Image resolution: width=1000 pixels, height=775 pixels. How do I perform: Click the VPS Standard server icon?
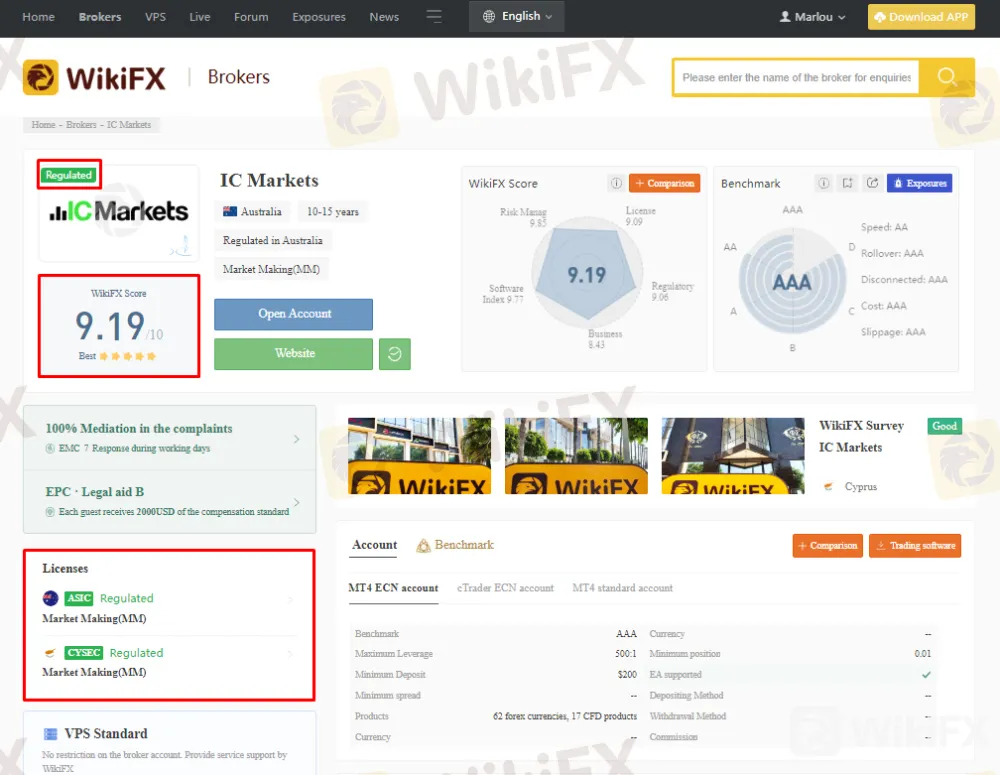(50, 734)
